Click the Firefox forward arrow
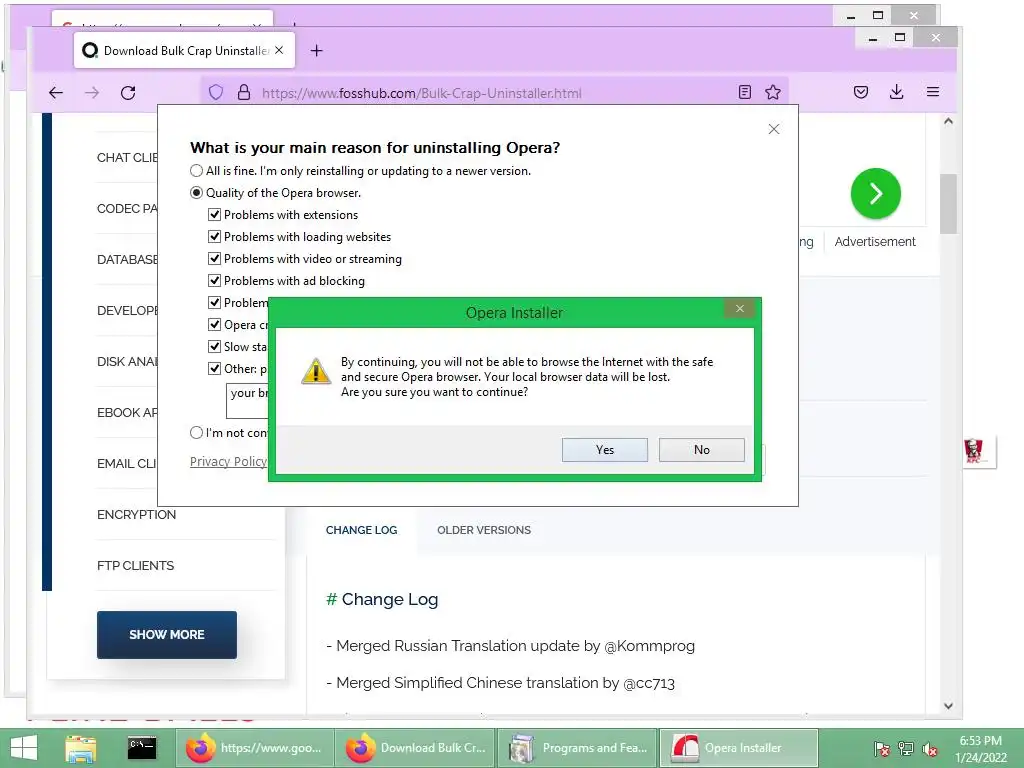Screen dimensions: 1024x768 (x=92, y=93)
